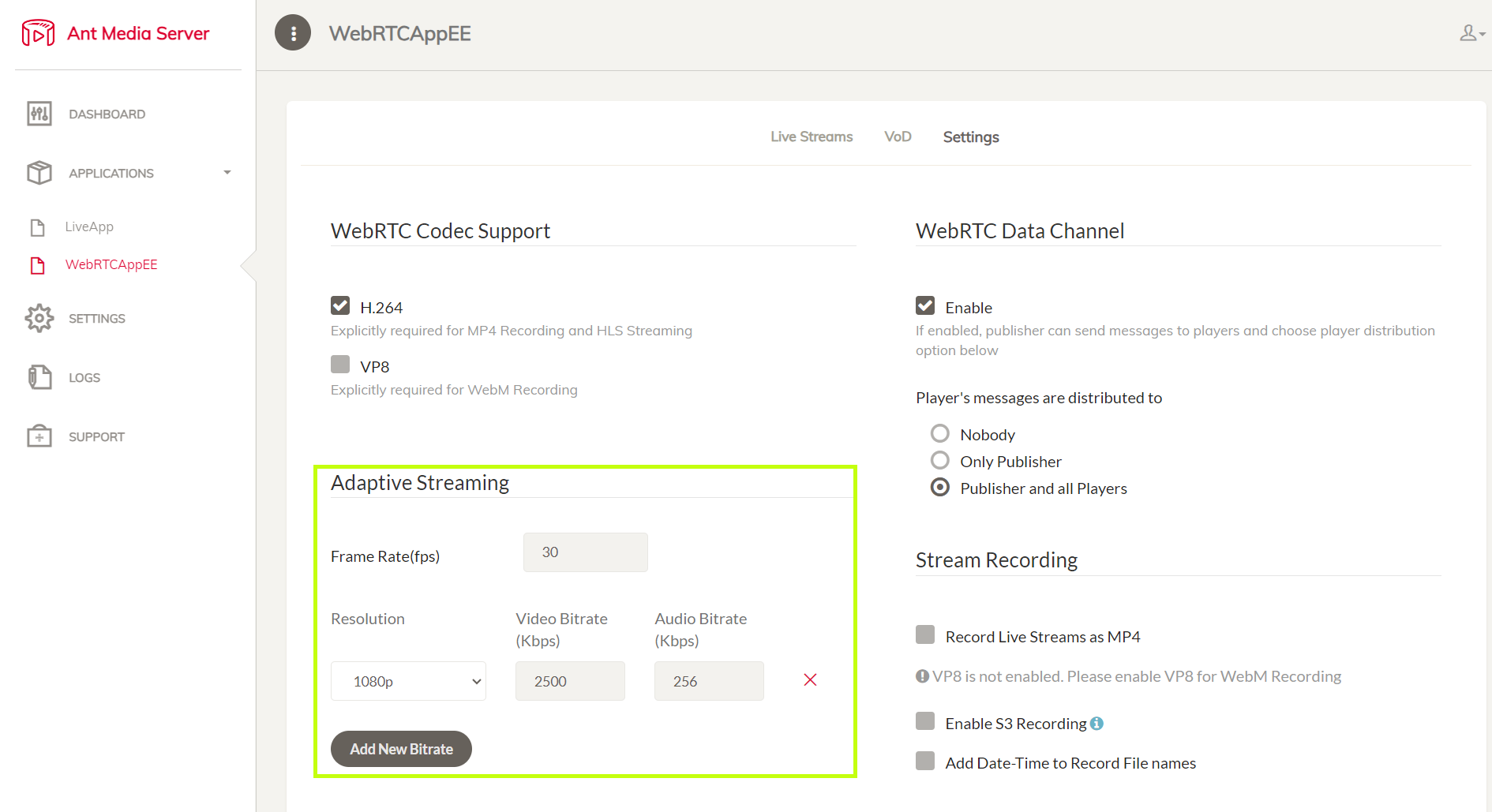Go to Dashboard in sidebar
Screen dimensions: 1492x812
[107, 114]
